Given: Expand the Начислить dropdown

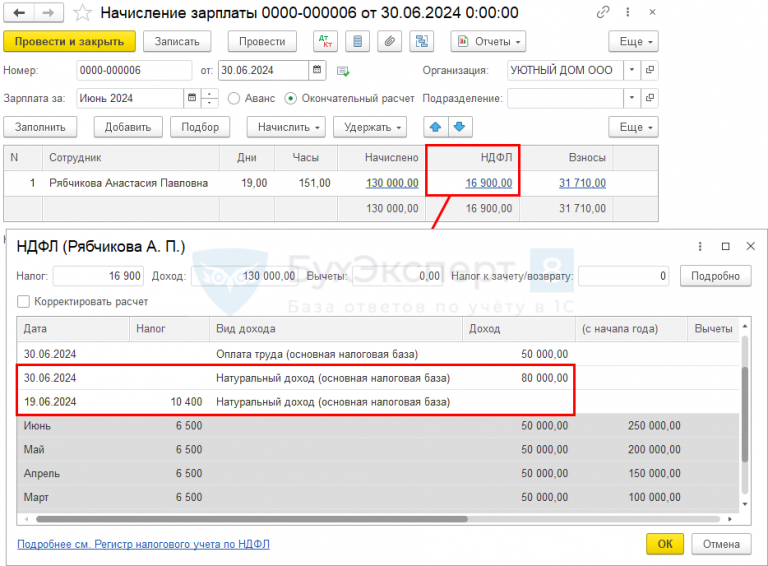Looking at the screenshot, I should click(286, 127).
